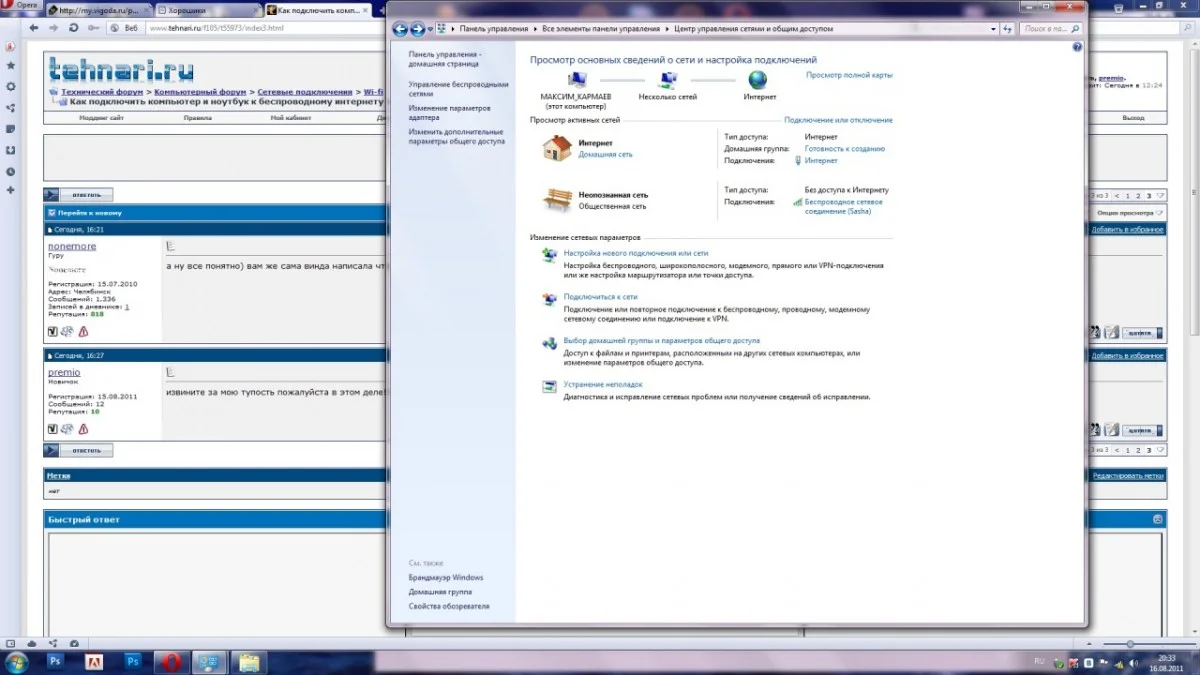Open Моддинг сайт in the forum menu
The height and width of the screenshot is (675, 1200).
[x=102, y=118]
